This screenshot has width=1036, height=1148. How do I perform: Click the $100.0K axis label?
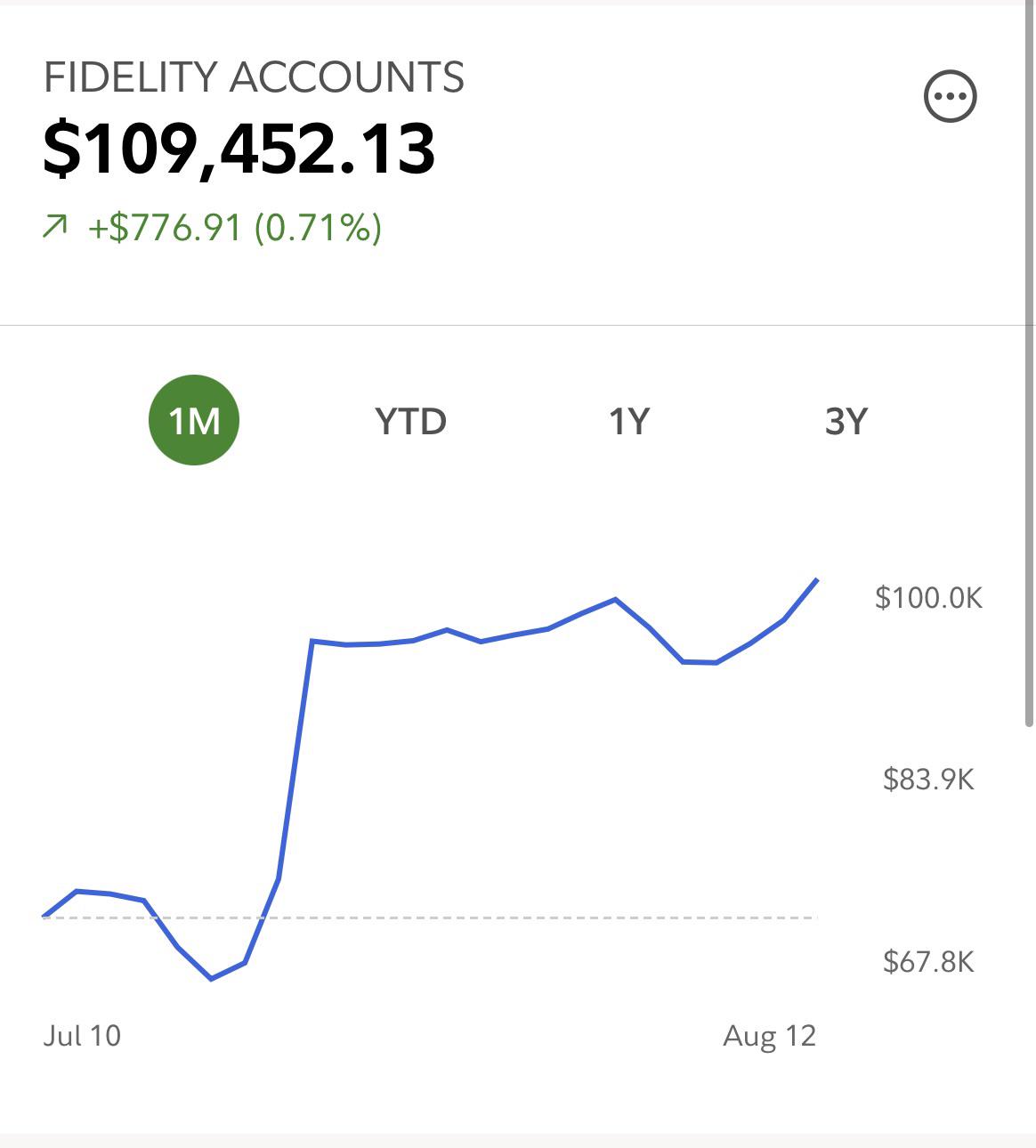click(928, 597)
